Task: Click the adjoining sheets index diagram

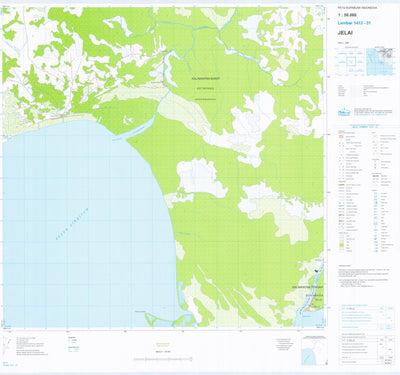Action: [x=351, y=61]
